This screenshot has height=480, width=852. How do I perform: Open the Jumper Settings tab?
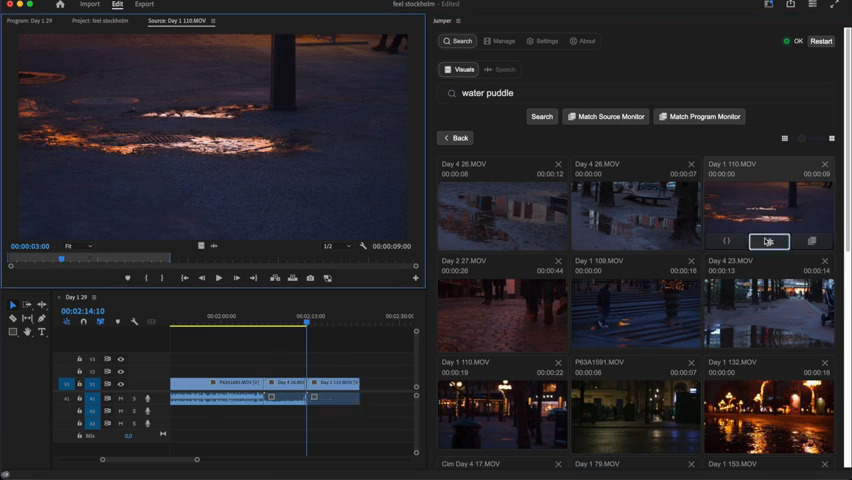[x=542, y=41]
